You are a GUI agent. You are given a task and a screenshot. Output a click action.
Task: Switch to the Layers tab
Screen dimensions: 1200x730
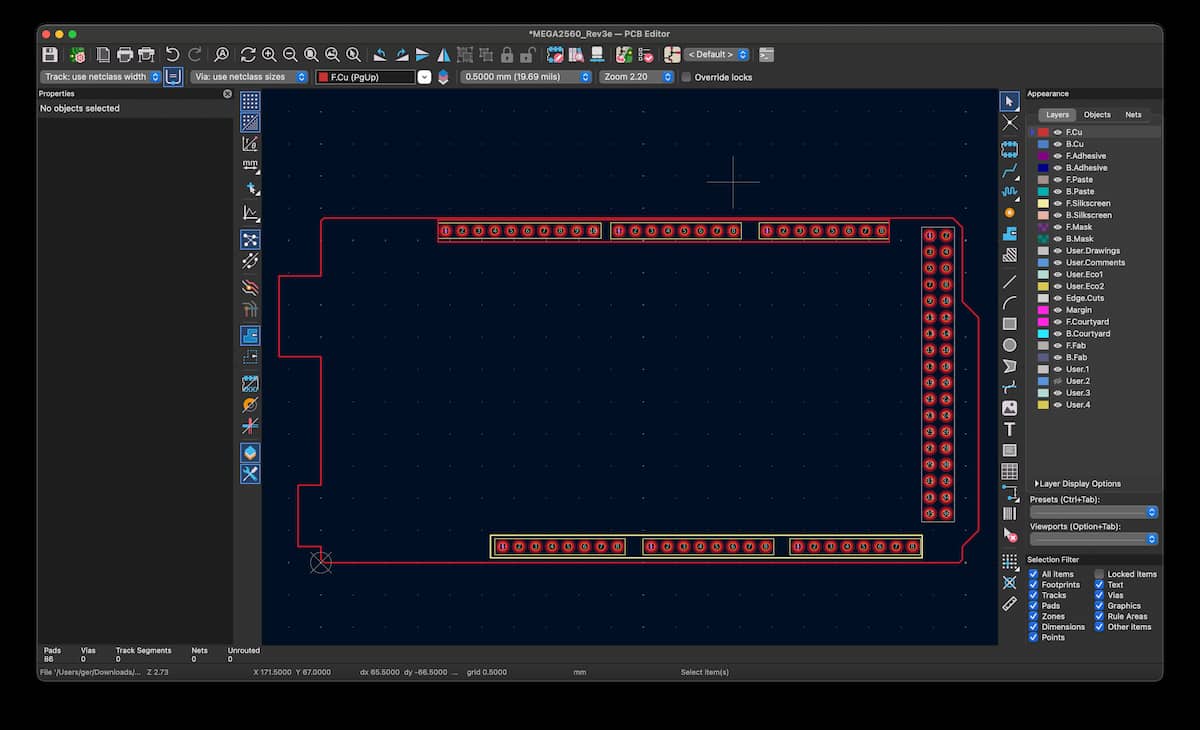(1057, 115)
